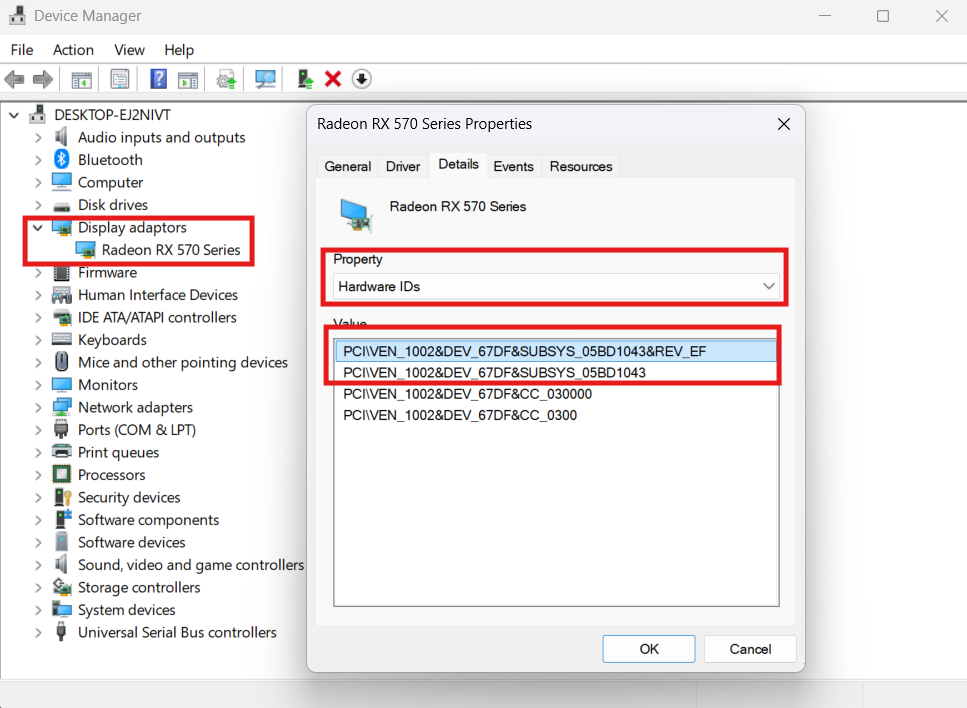This screenshot has height=708, width=967.
Task: Click the Display adaptors category icon
Action: tap(62, 228)
